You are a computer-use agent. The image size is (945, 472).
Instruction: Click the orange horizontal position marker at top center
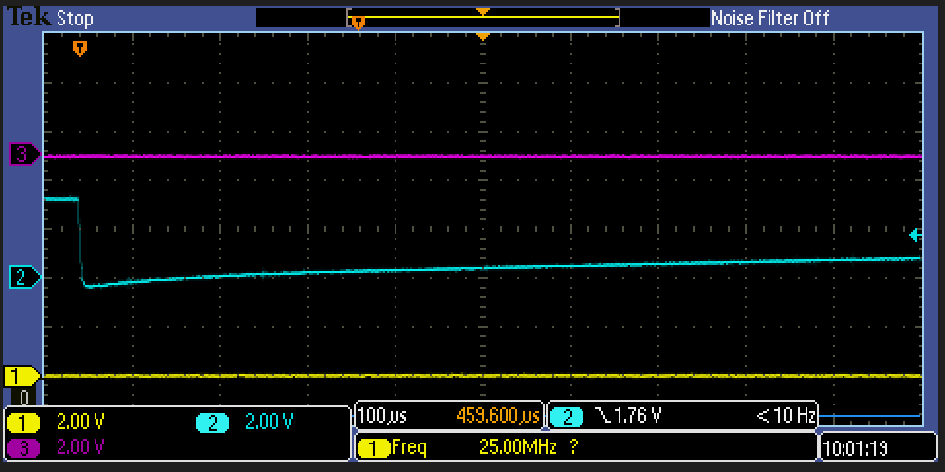(x=482, y=37)
